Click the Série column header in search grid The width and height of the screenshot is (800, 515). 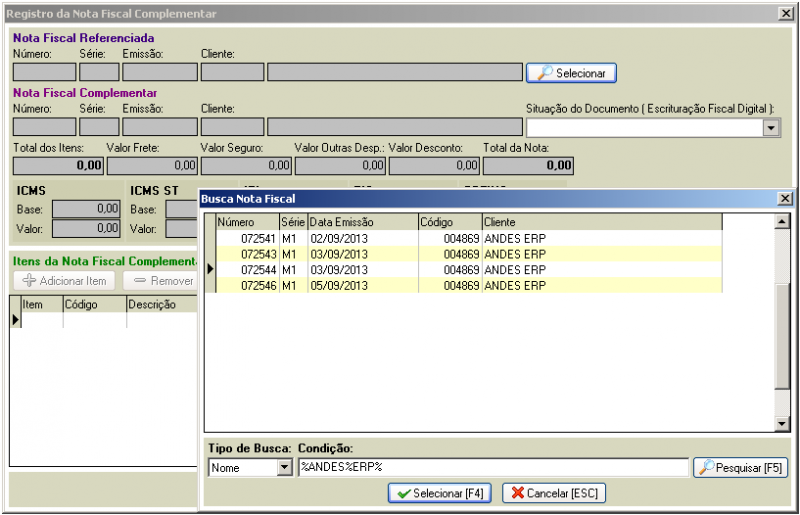pyautogui.click(x=293, y=222)
